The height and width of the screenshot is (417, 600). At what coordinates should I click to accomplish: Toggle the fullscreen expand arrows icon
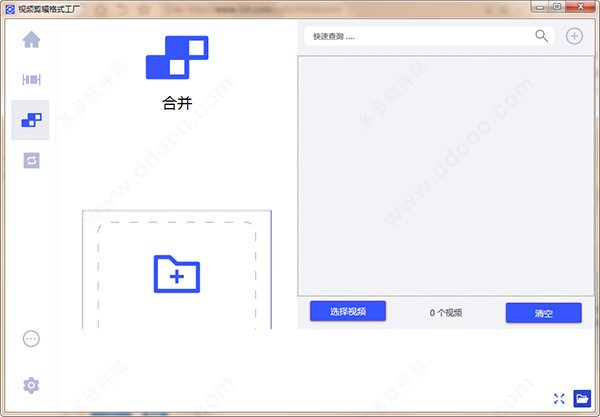pyautogui.click(x=559, y=399)
